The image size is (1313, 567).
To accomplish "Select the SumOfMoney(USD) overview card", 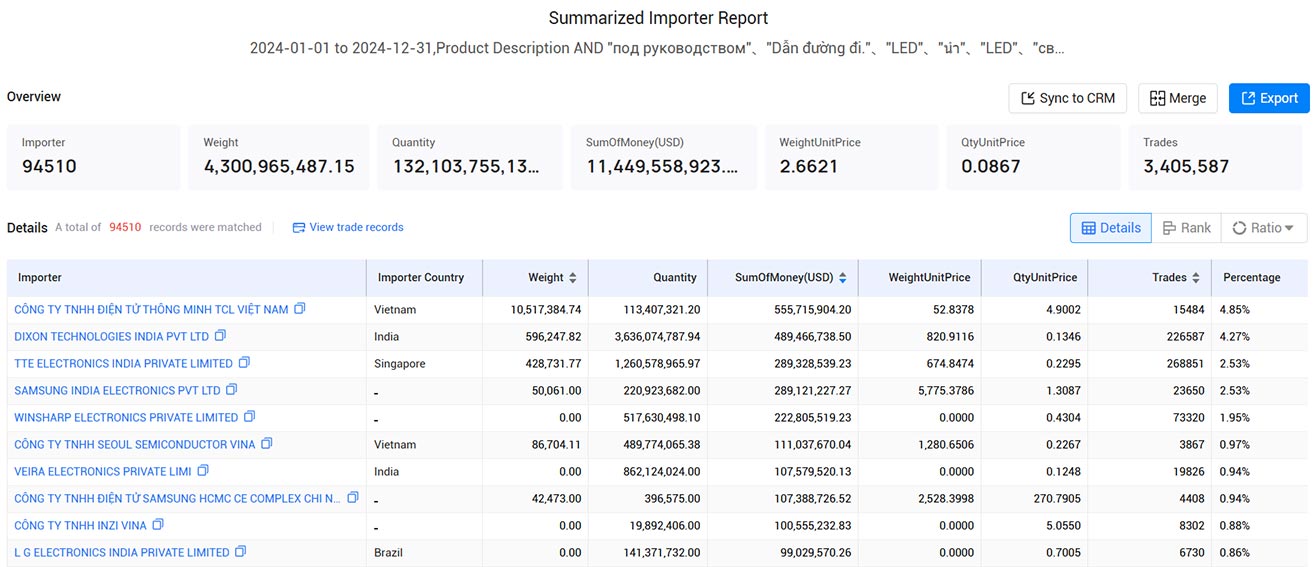I will pyautogui.click(x=664, y=157).
